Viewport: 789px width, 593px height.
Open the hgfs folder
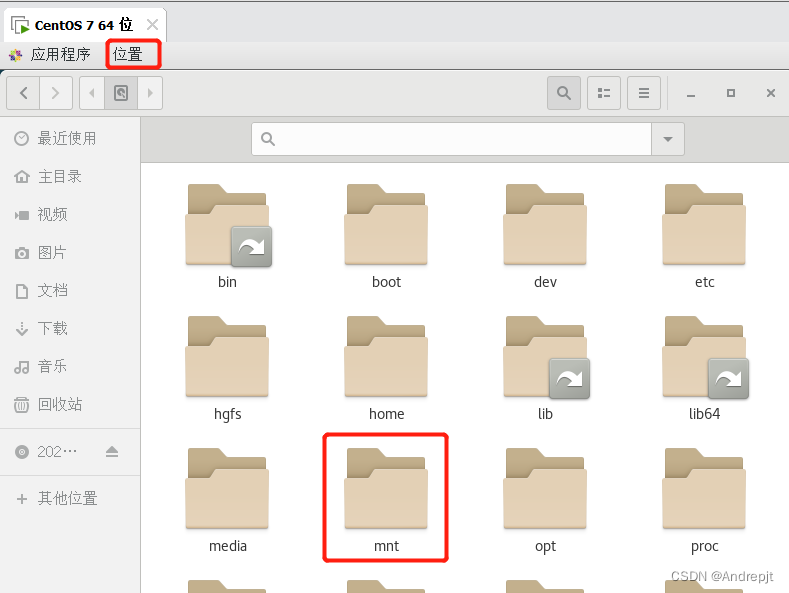point(227,368)
